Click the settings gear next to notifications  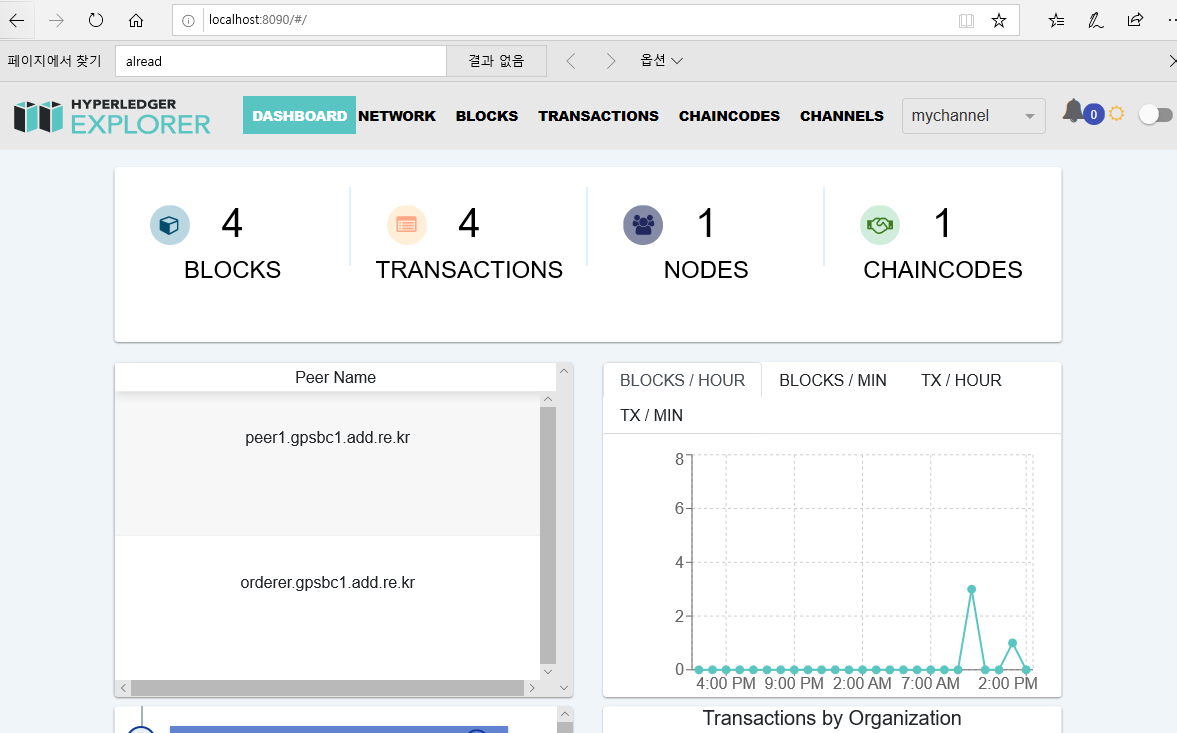pyautogui.click(x=1117, y=114)
